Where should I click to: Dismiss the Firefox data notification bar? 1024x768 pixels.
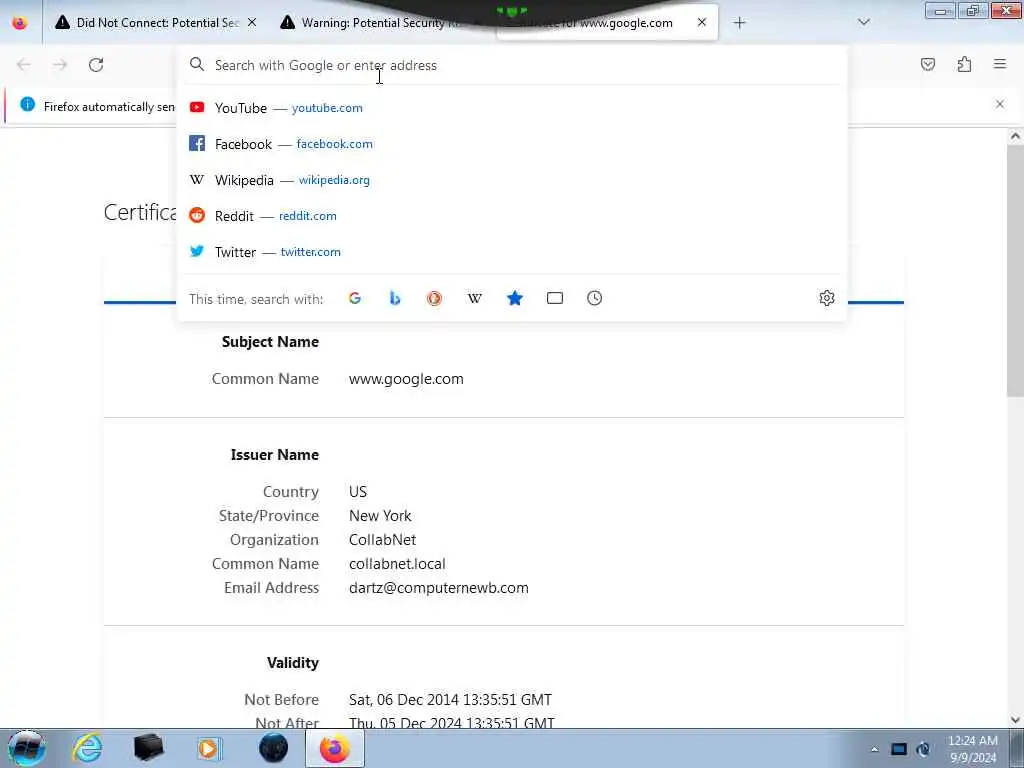(1000, 104)
